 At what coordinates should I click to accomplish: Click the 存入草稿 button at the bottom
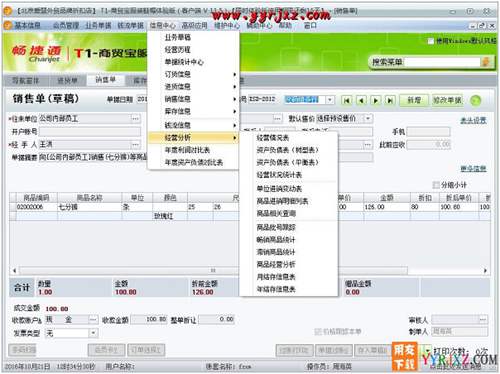372,350
